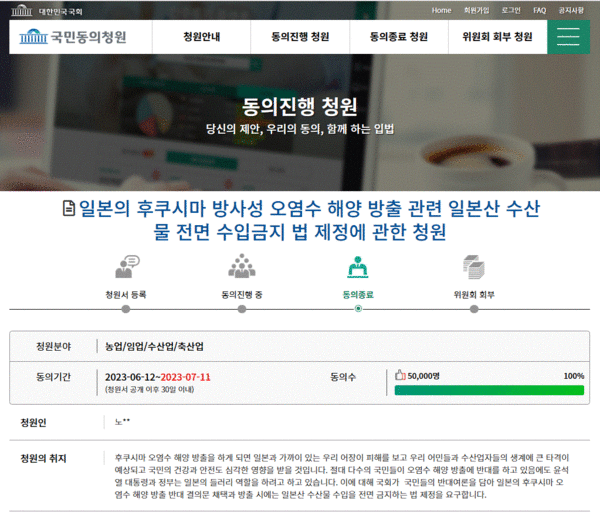Click the 동의진행 청원 banner heading
The width and height of the screenshot is (600, 519).
click(x=300, y=106)
